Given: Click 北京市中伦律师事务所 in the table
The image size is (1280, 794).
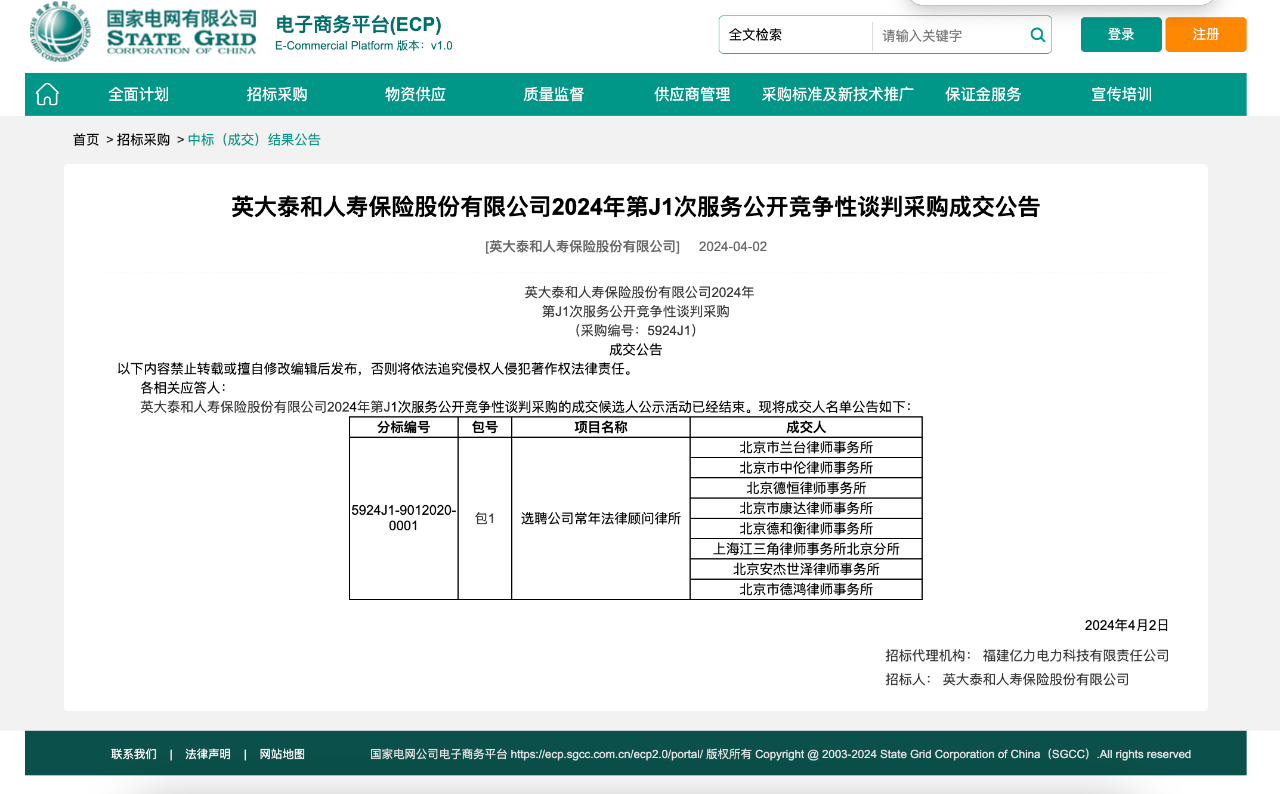Looking at the screenshot, I should click(x=806, y=468).
